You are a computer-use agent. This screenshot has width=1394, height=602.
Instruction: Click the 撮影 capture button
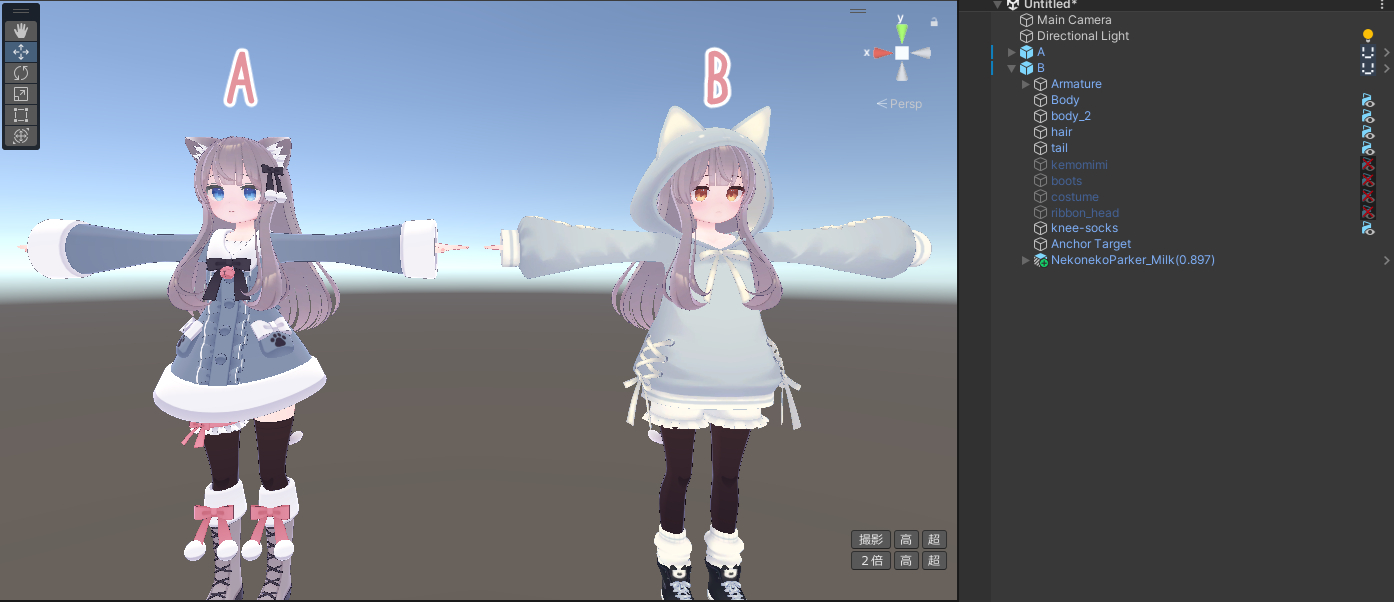pos(870,540)
